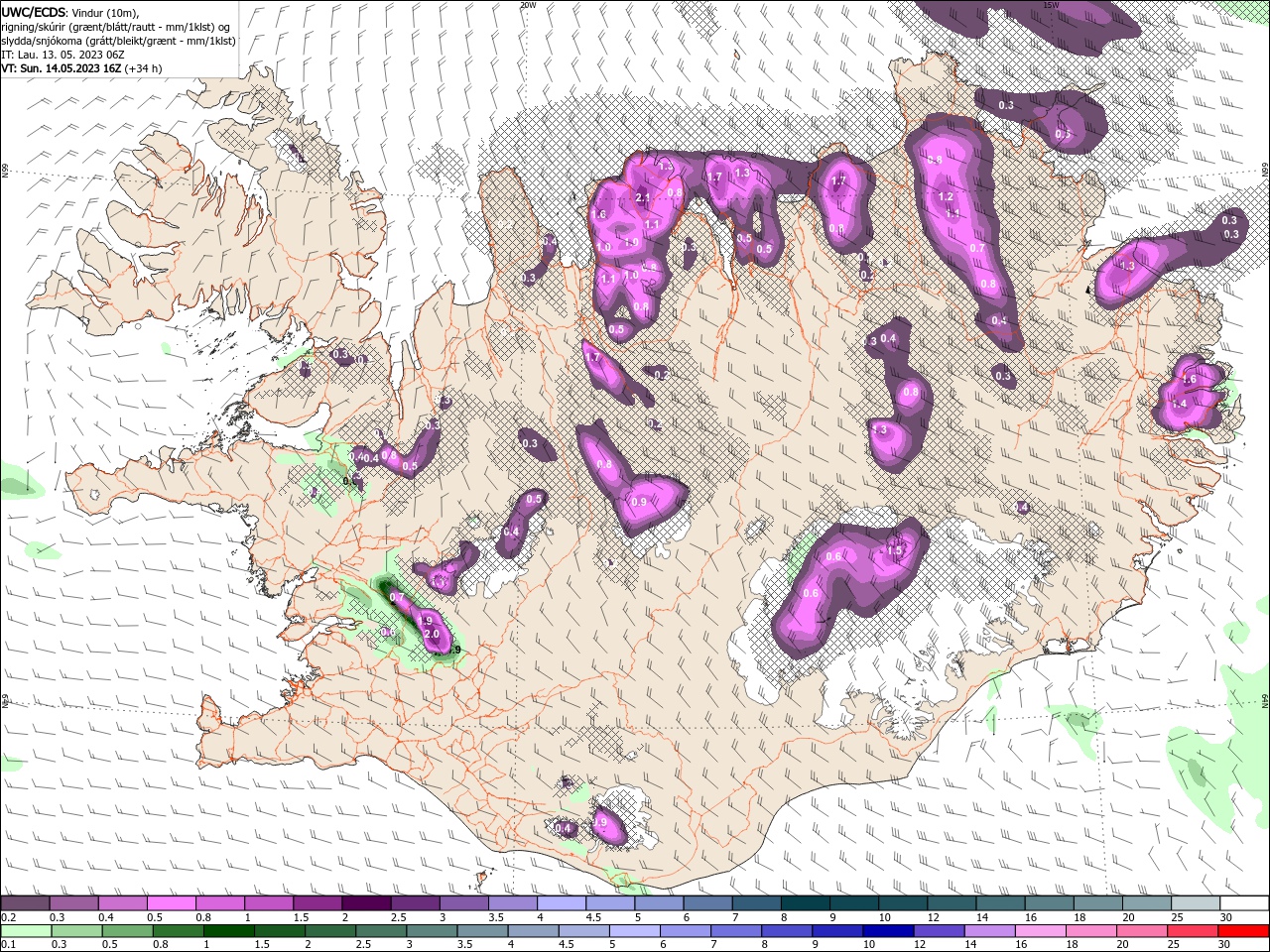Click the '1.2' snowfall value on the map
Screen dimensions: 1270x952
(x=946, y=197)
